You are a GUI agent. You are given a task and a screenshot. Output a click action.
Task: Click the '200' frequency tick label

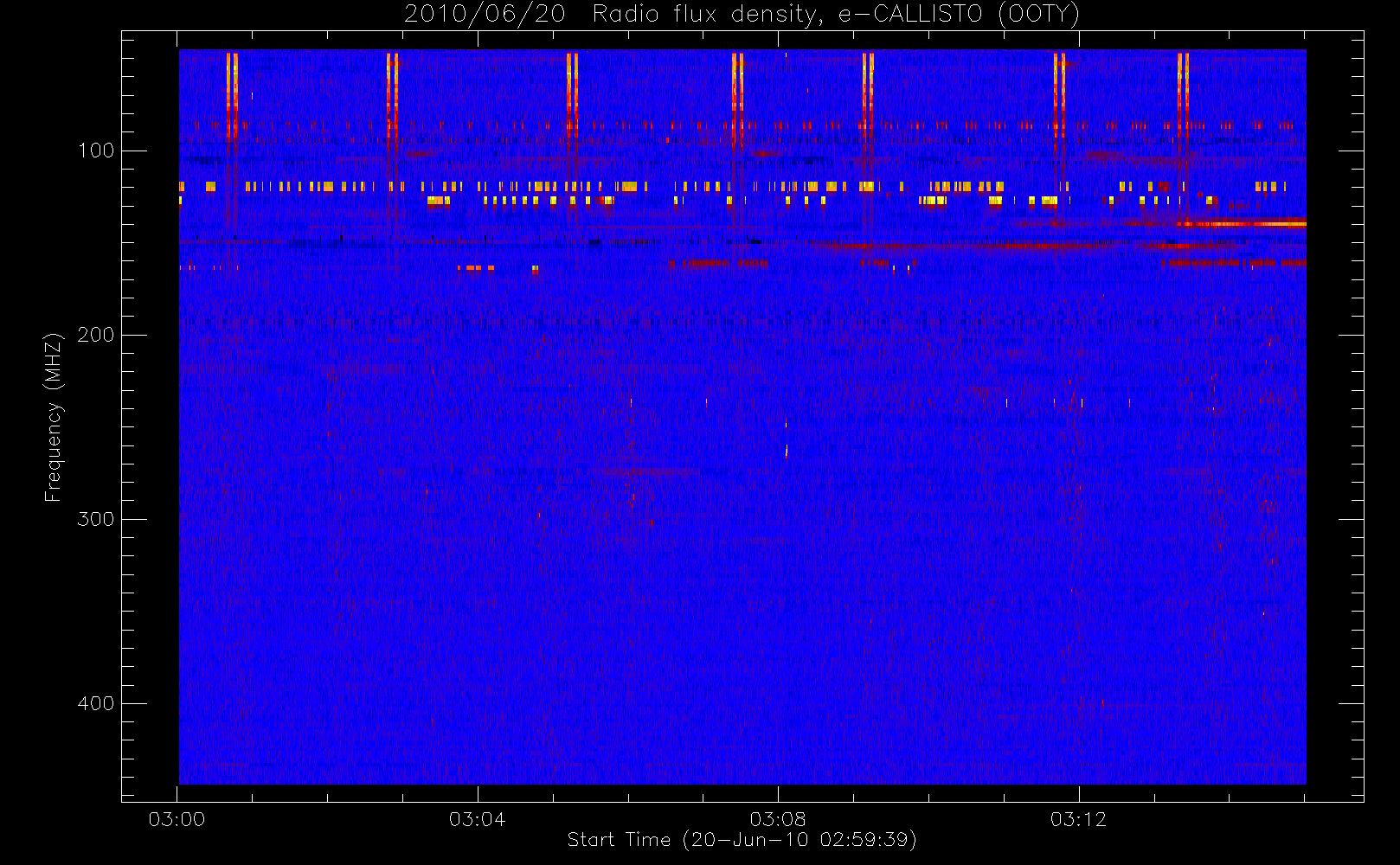(96, 335)
